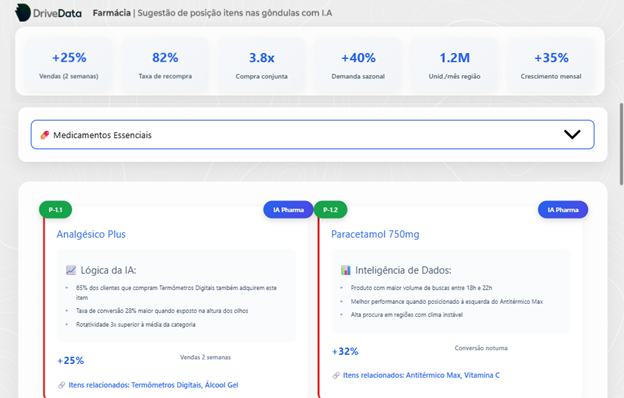Click the DriveData logo

tap(48, 13)
